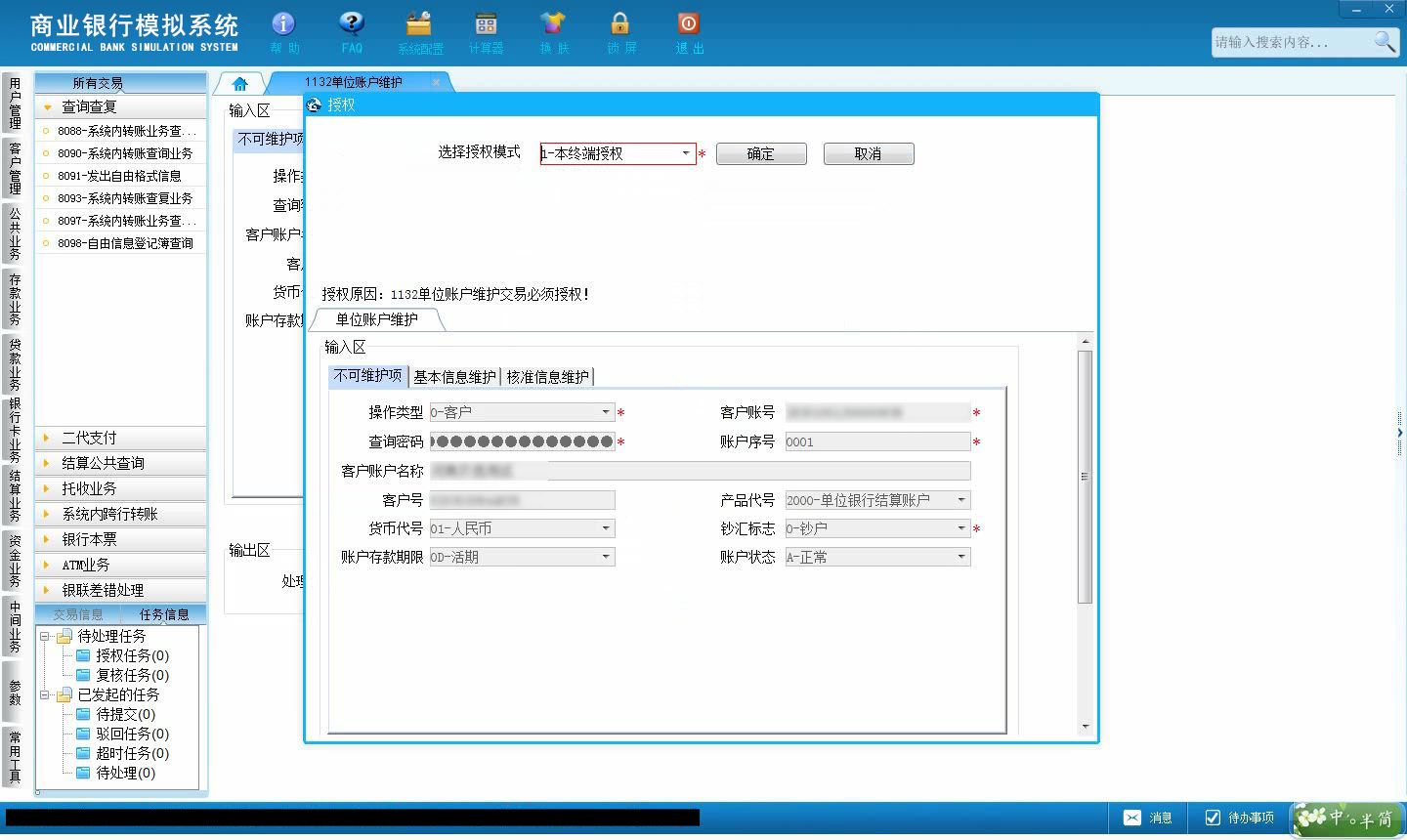Collapse the 查询查复 menu group
This screenshot has width=1407, height=840.
(121, 106)
